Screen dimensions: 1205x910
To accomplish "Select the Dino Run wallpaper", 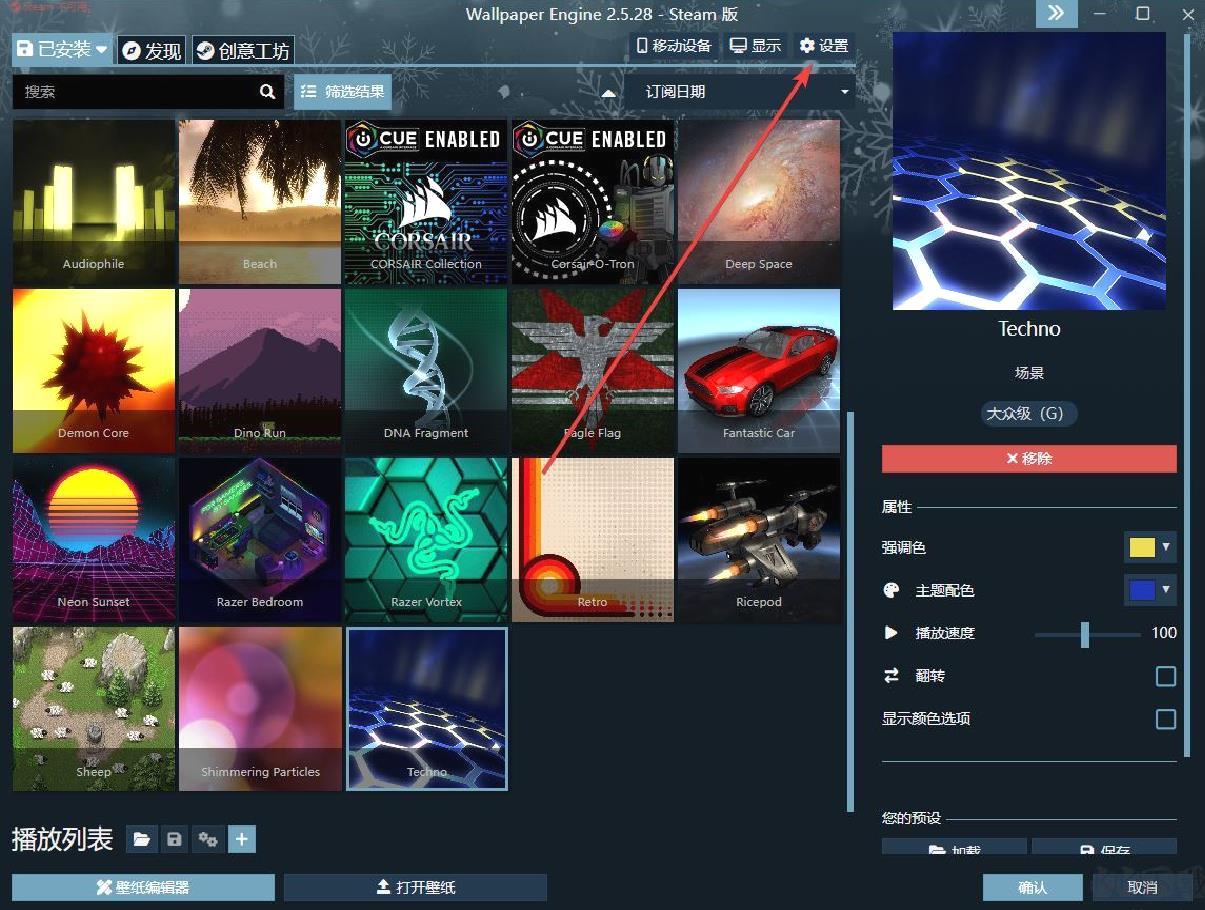I will (260, 371).
